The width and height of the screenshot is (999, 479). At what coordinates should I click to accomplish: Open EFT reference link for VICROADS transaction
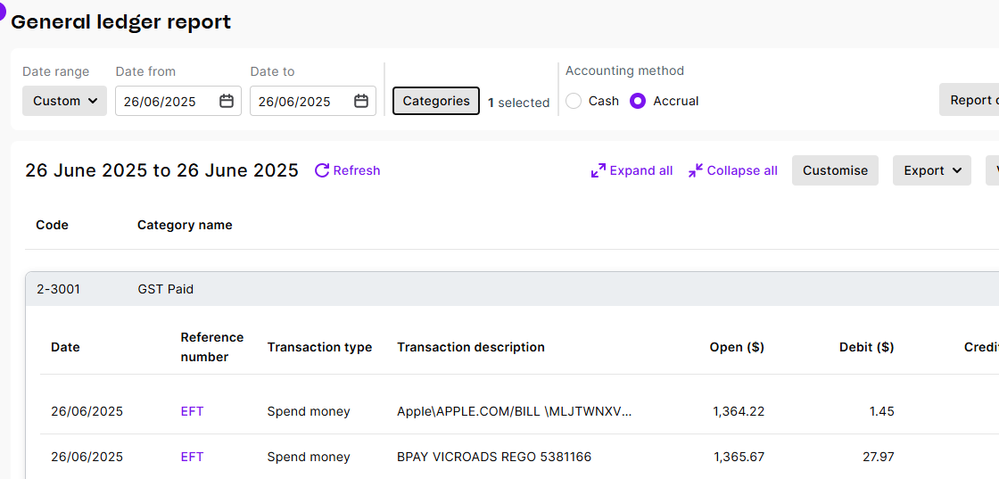coord(192,457)
